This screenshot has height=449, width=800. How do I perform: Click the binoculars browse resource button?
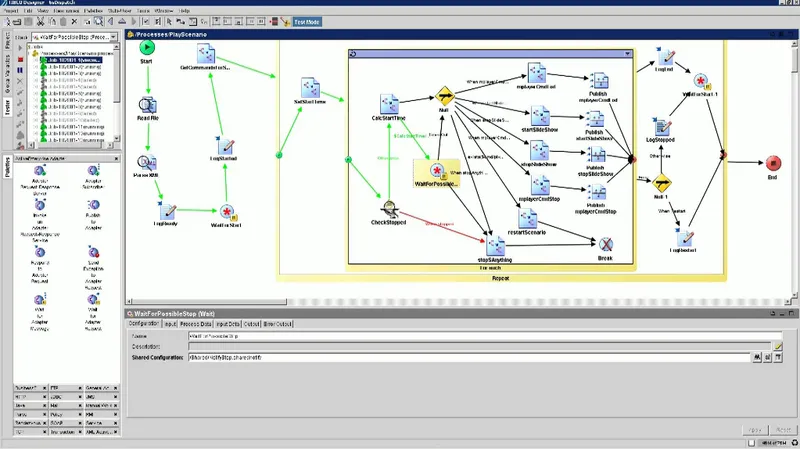pyautogui.click(x=757, y=358)
